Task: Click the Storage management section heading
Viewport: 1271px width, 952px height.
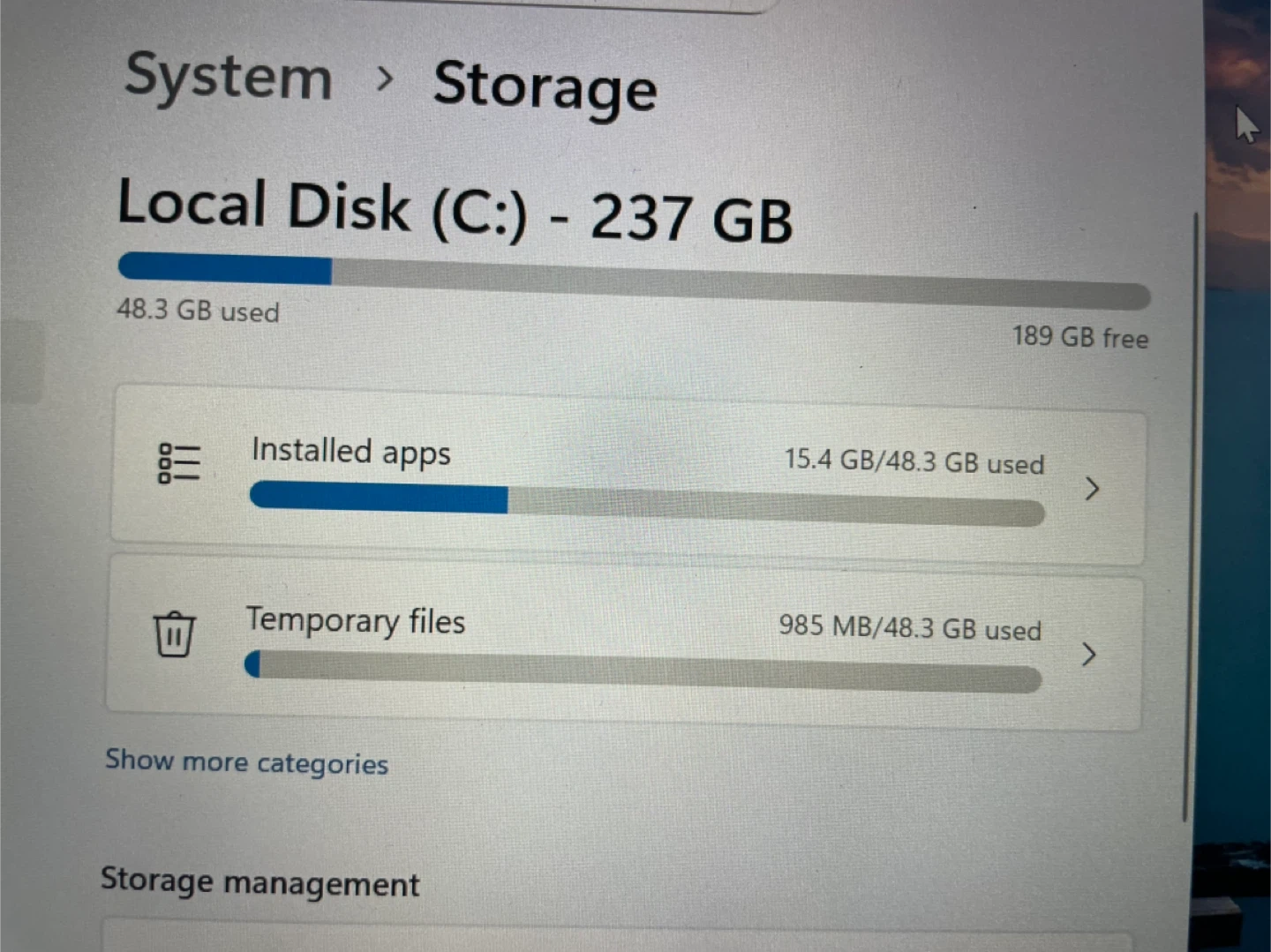Action: point(259,882)
